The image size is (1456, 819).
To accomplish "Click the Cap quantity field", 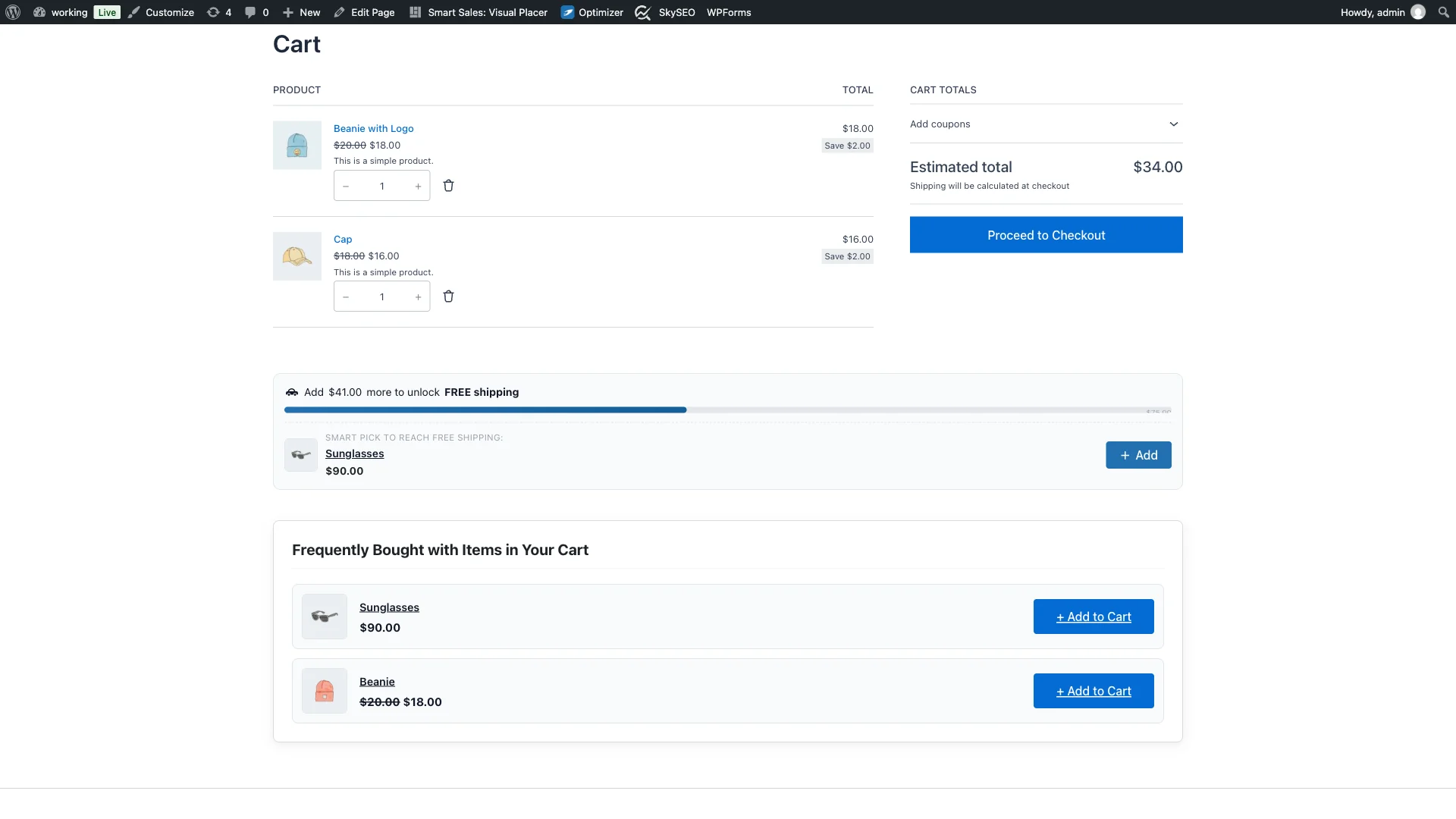I will 382,297.
